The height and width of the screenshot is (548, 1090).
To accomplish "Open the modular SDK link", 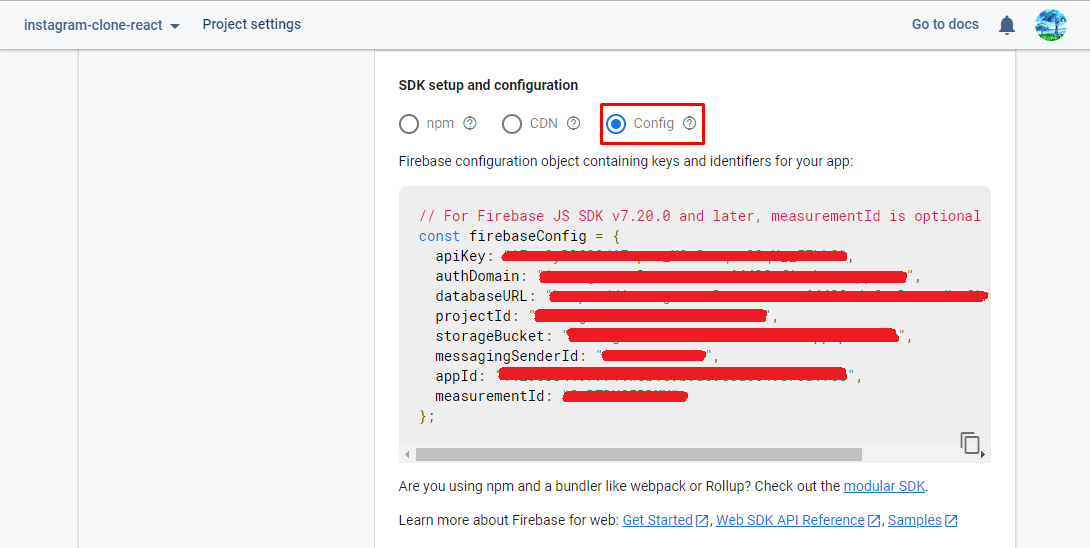I will tap(884, 486).
